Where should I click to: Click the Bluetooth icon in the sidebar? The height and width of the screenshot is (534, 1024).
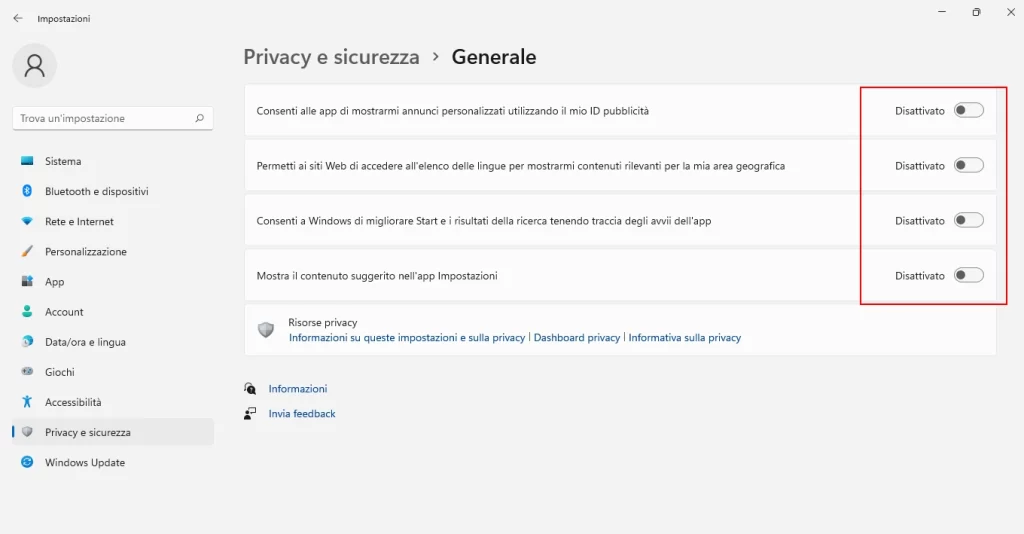click(27, 191)
